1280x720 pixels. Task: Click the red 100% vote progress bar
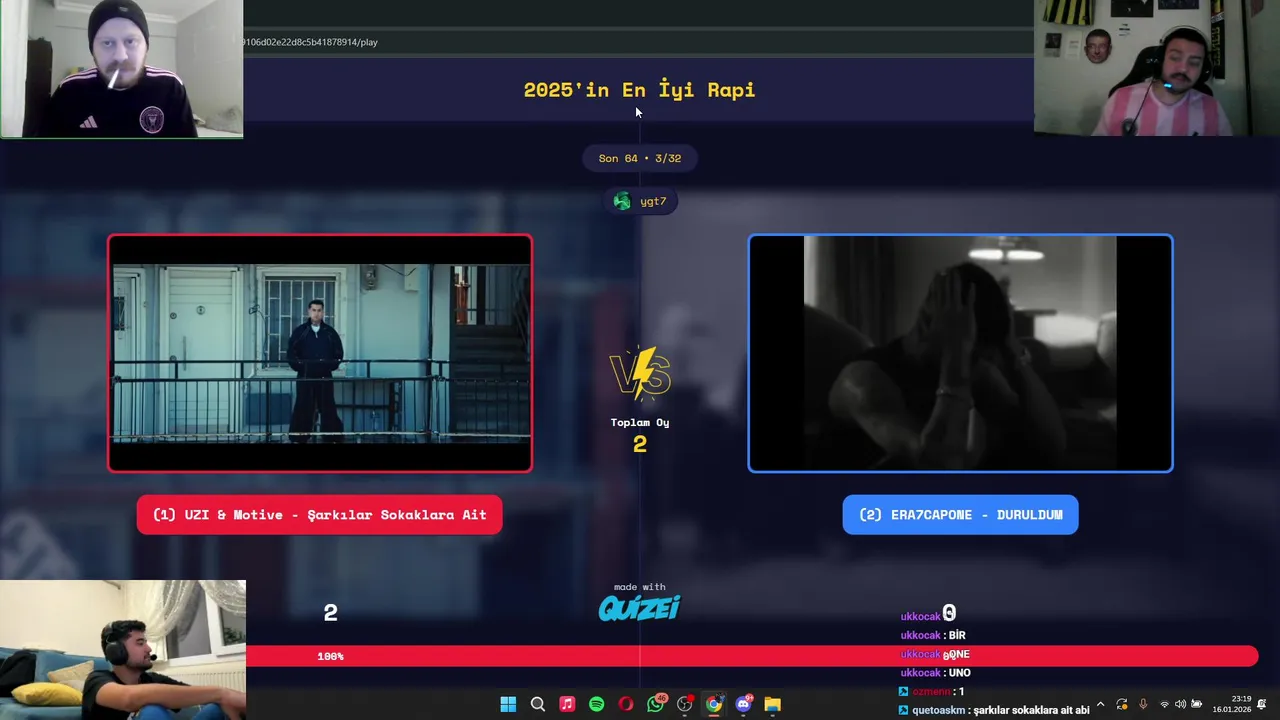(752, 656)
